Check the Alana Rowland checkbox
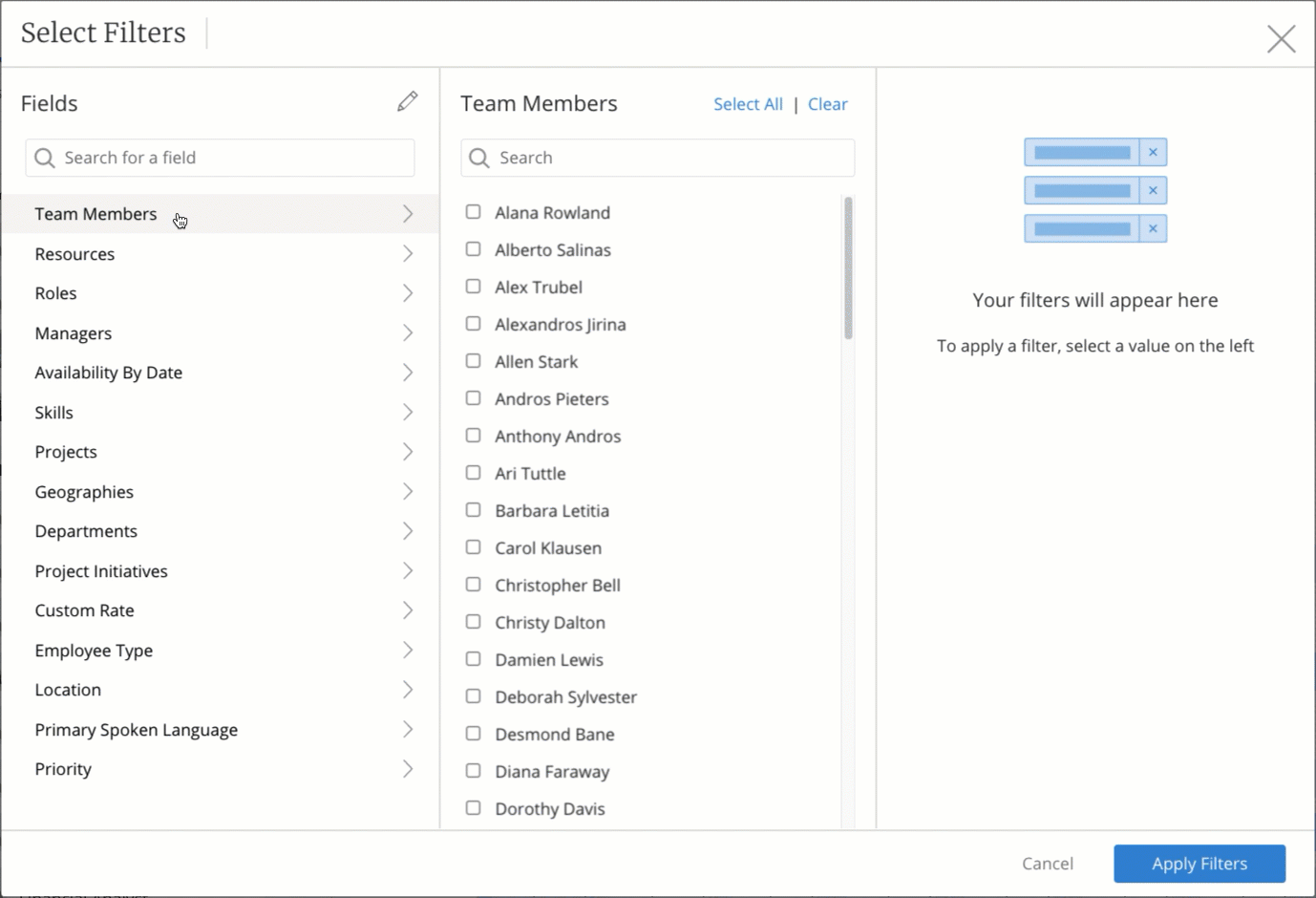Viewport: 1316px width, 898px height. pos(474,212)
